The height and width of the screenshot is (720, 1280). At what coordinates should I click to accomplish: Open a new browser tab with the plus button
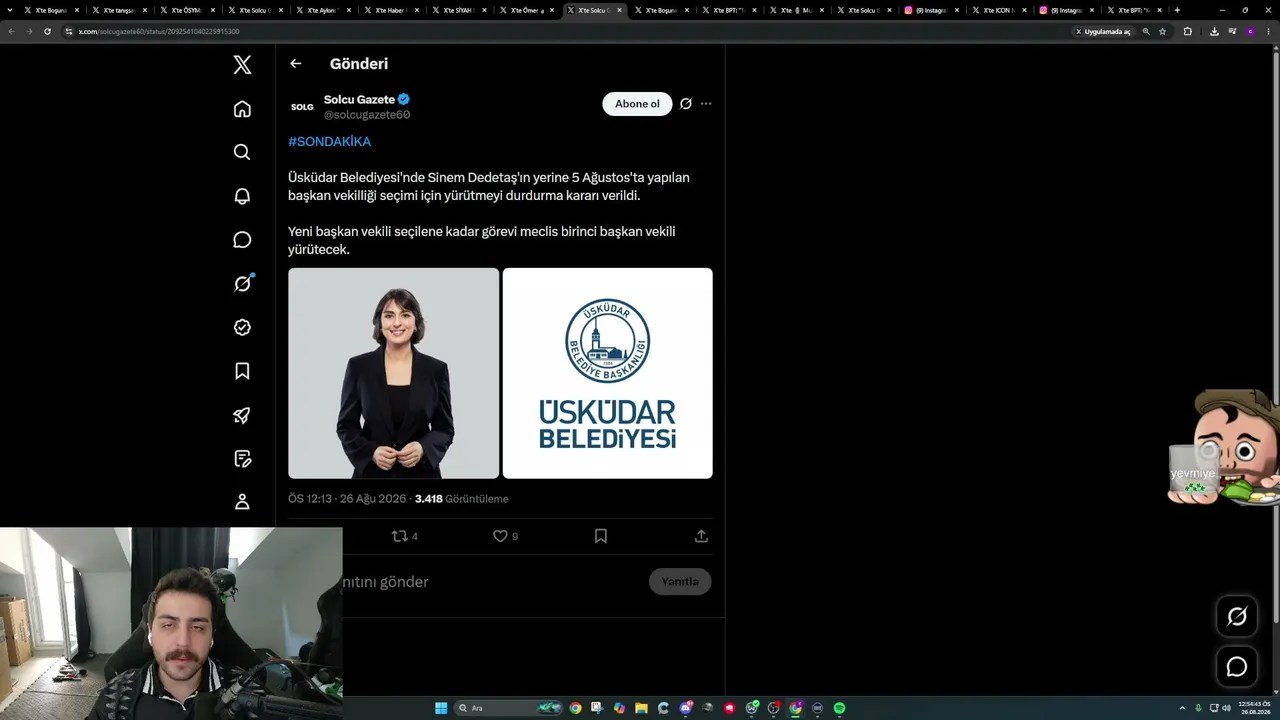[x=1177, y=10]
